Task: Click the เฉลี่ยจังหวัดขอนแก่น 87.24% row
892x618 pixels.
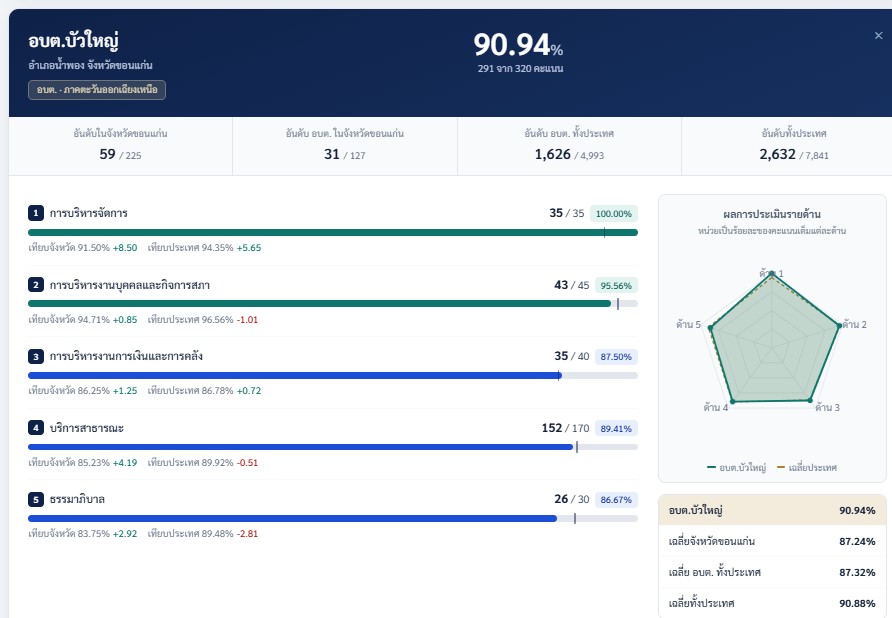Action: (772, 541)
